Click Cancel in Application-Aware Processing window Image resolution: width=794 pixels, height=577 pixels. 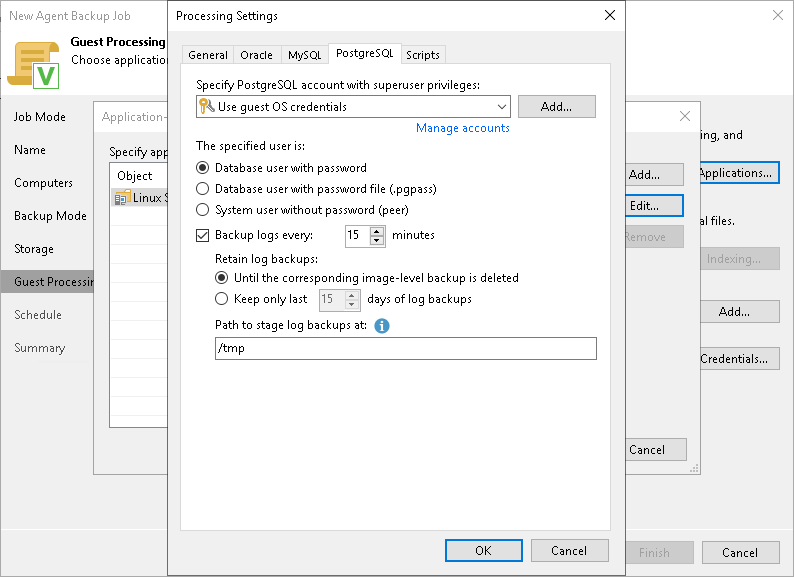pos(656,450)
